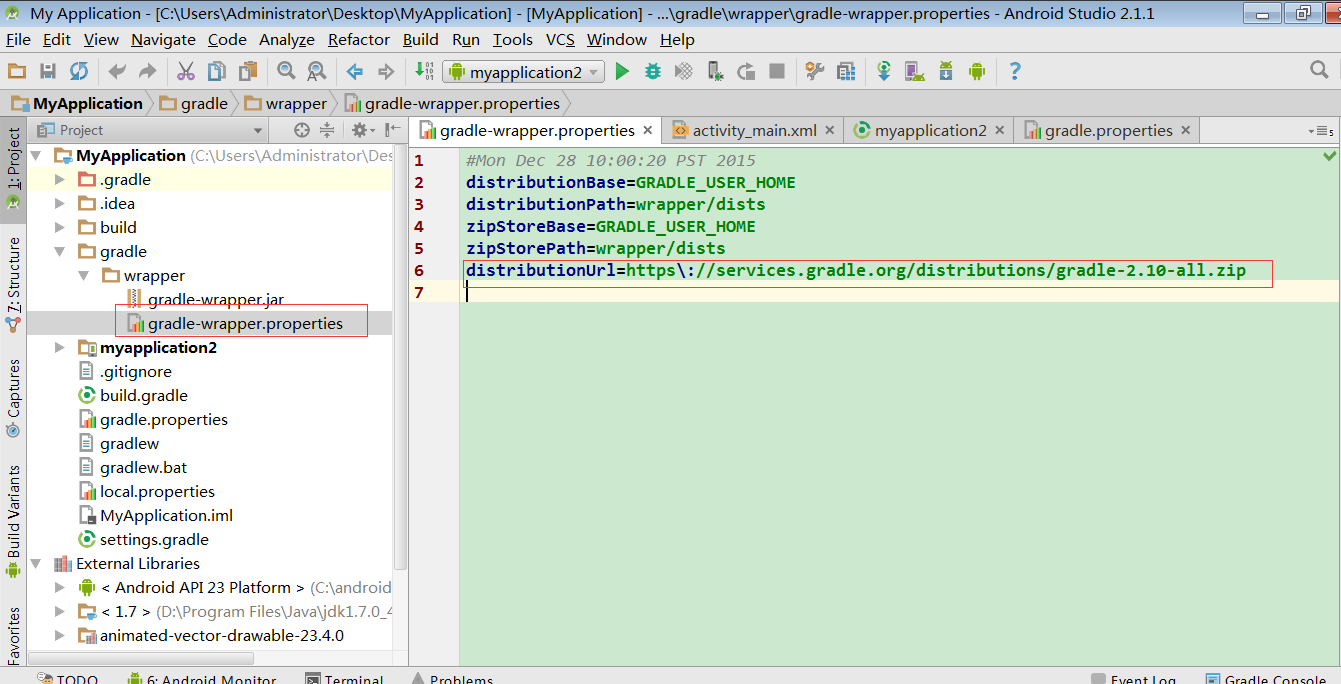Open the AVD Manager icon

915,71
